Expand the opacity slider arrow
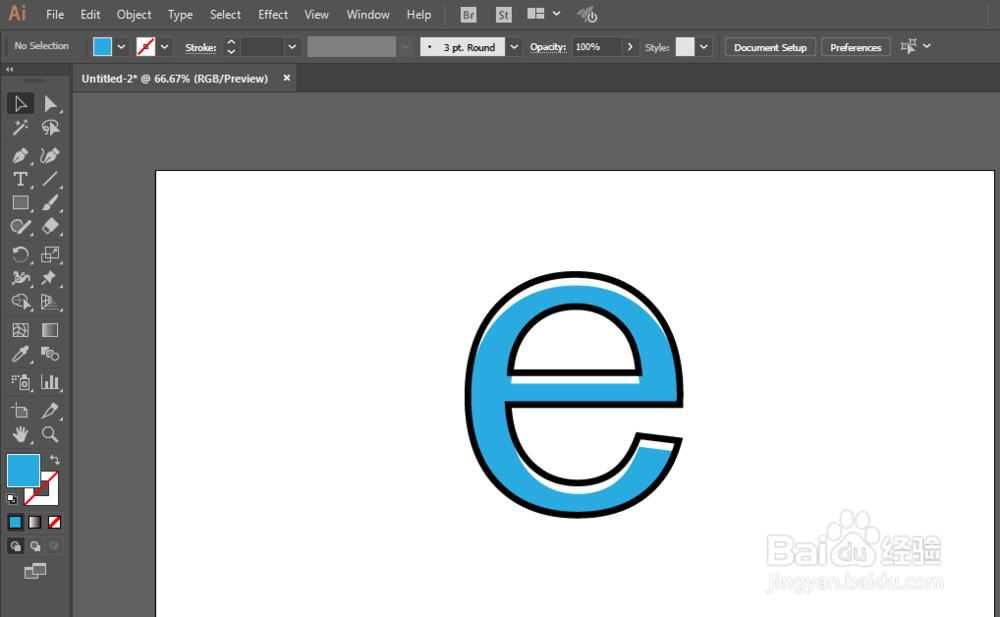The width and height of the screenshot is (1000, 617). (x=630, y=47)
